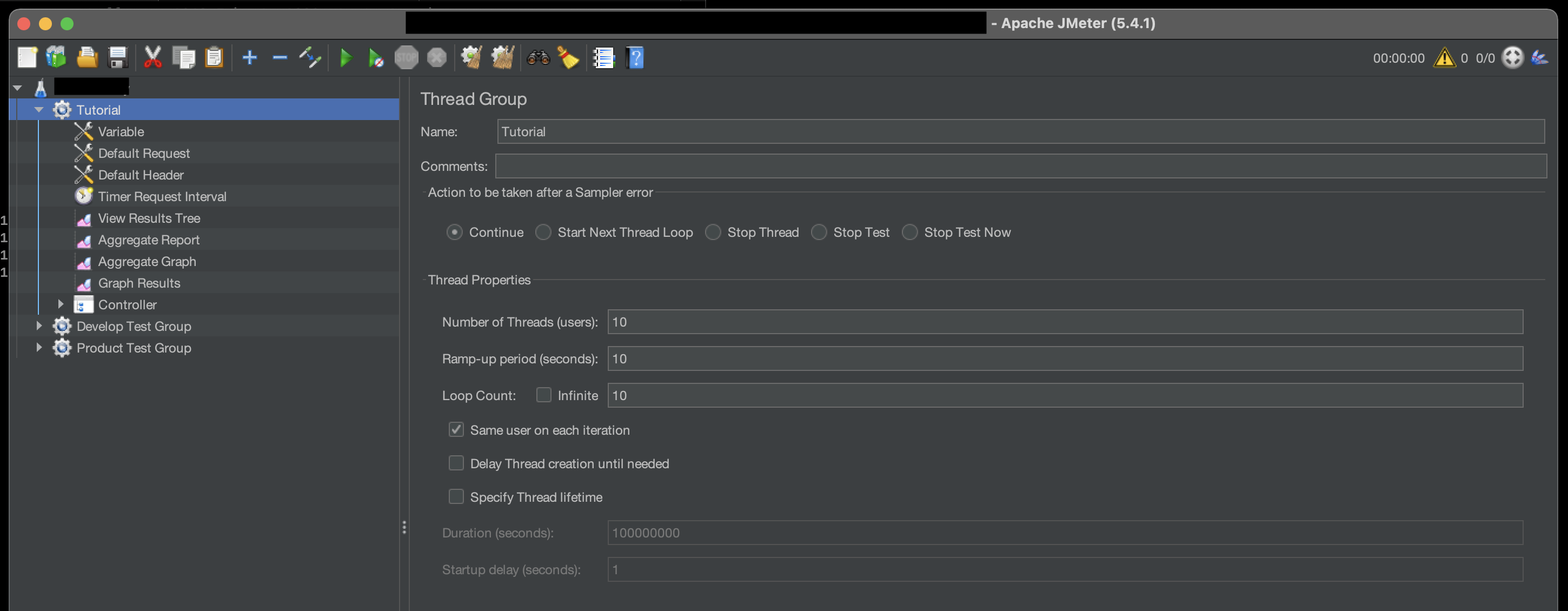Enable the Infinite loop checkbox

click(x=543, y=395)
